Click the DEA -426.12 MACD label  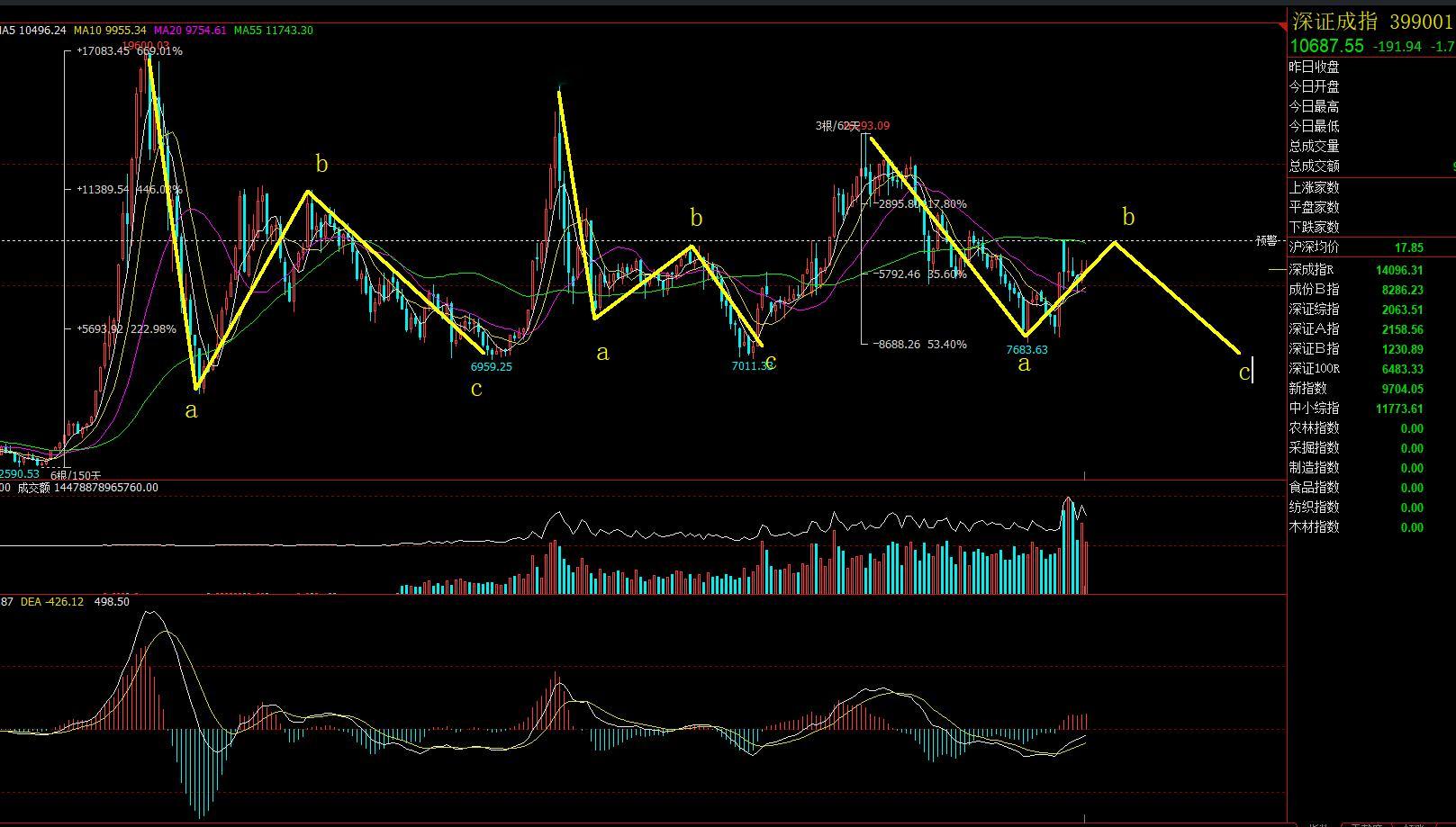coord(52,602)
